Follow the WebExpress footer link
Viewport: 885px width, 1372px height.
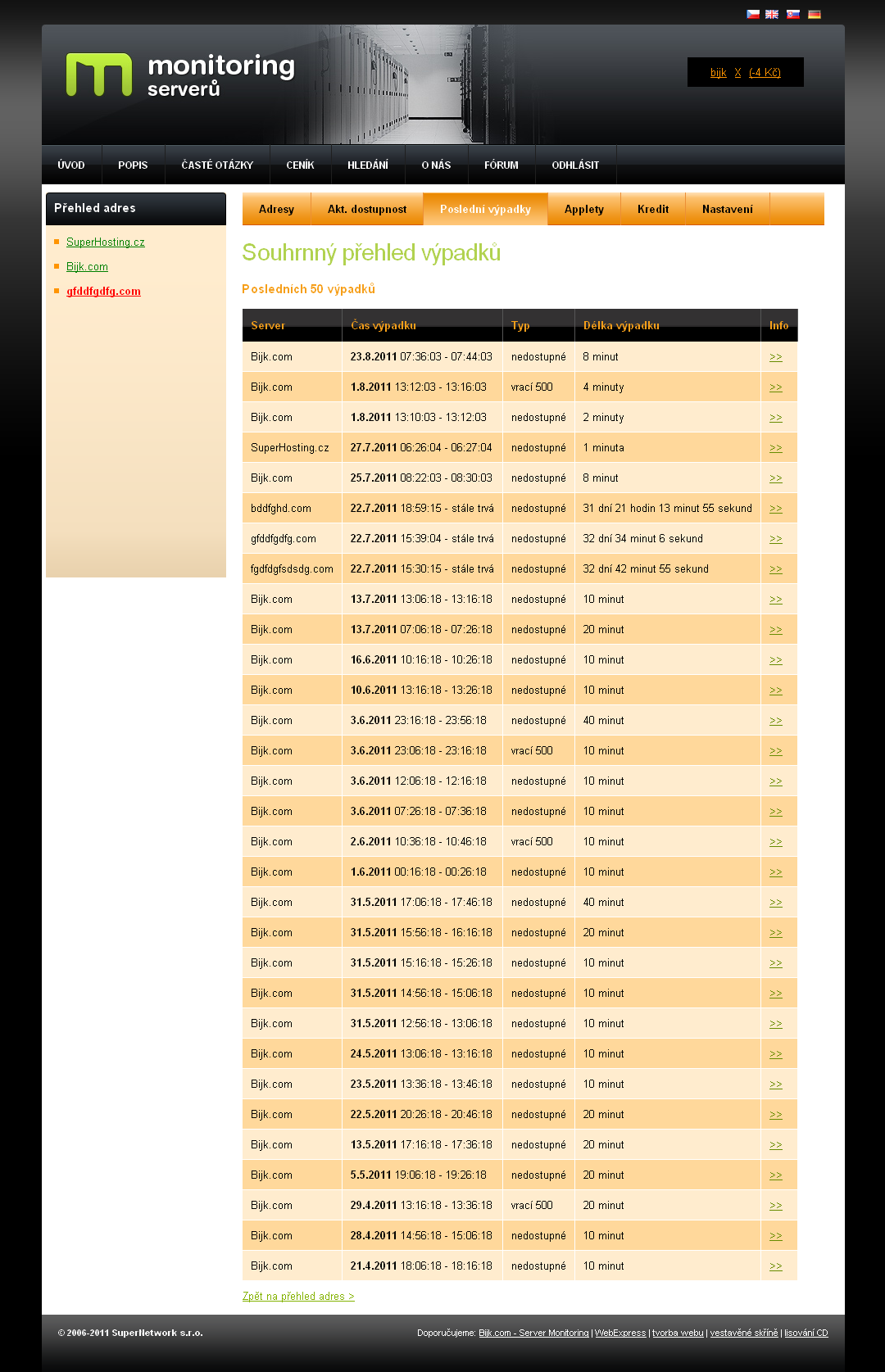(619, 1334)
